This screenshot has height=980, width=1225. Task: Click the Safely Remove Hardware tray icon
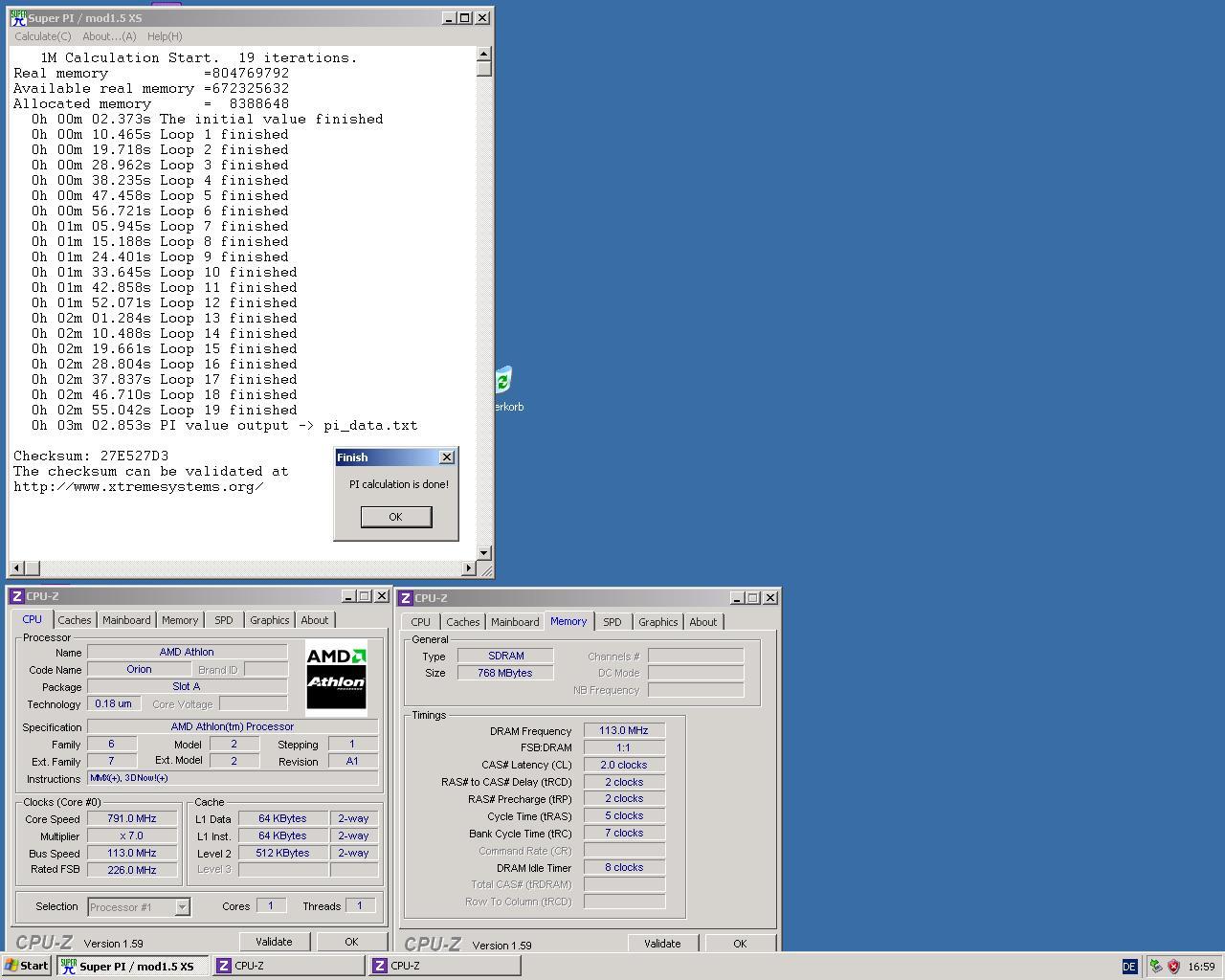pos(1155,967)
